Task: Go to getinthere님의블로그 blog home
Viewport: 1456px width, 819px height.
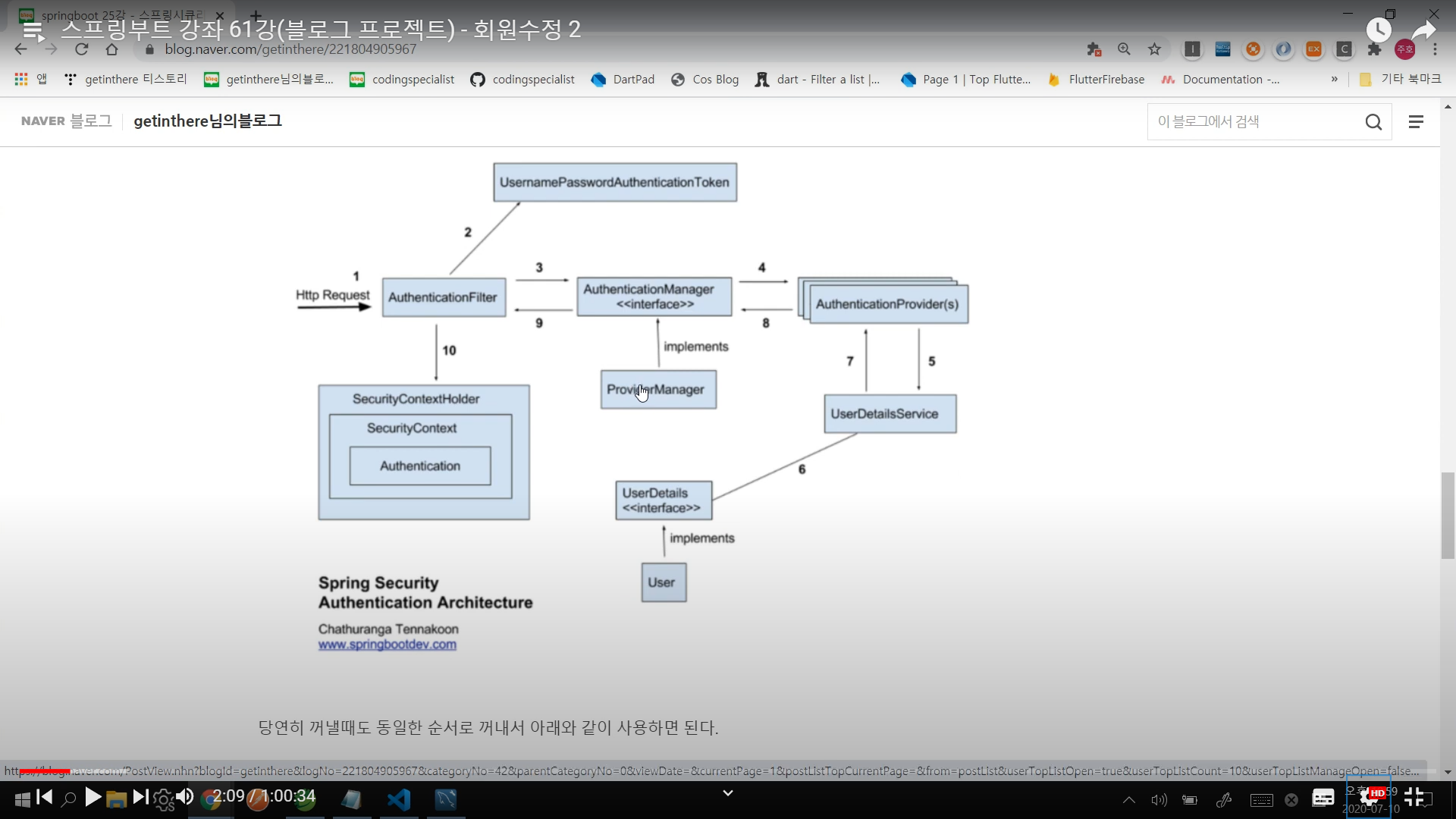Action: 208,121
